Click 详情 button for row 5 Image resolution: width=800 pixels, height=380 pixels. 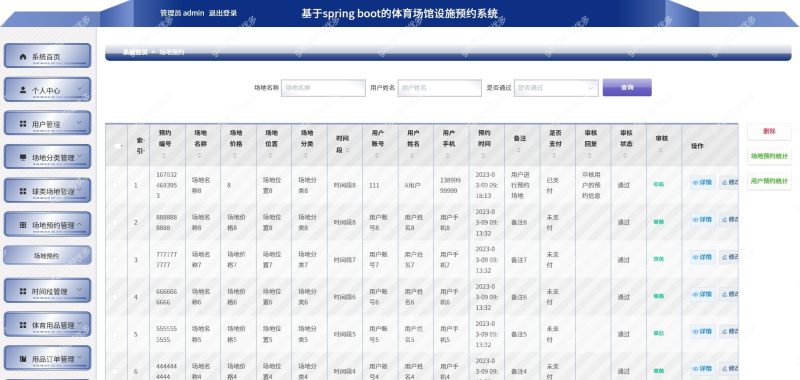click(702, 332)
